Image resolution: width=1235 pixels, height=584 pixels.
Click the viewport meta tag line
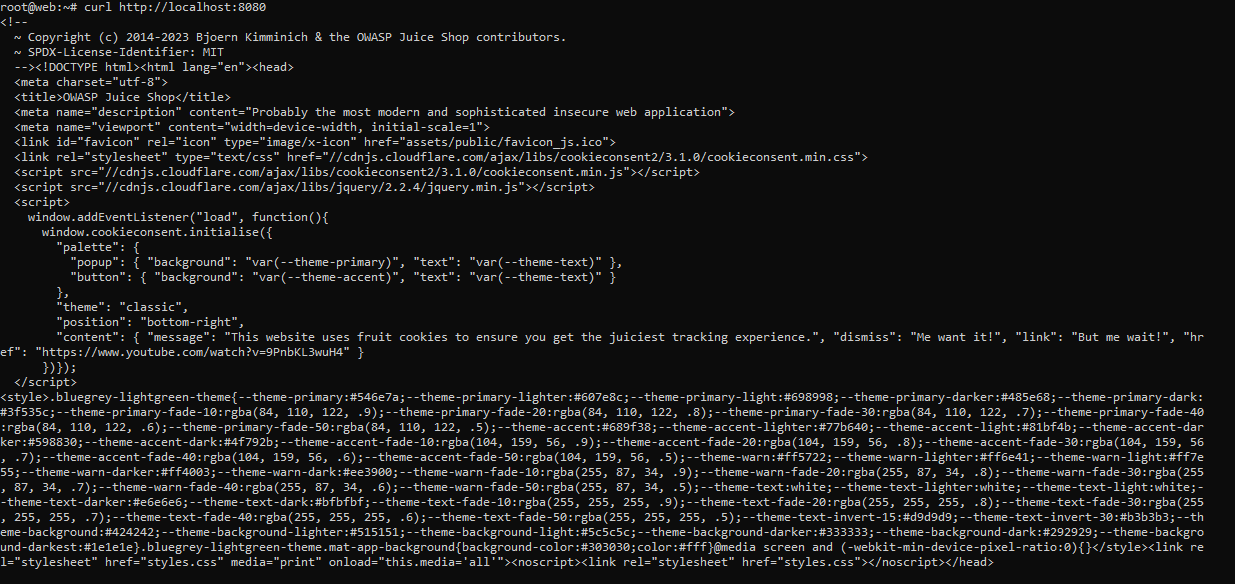(x=251, y=127)
